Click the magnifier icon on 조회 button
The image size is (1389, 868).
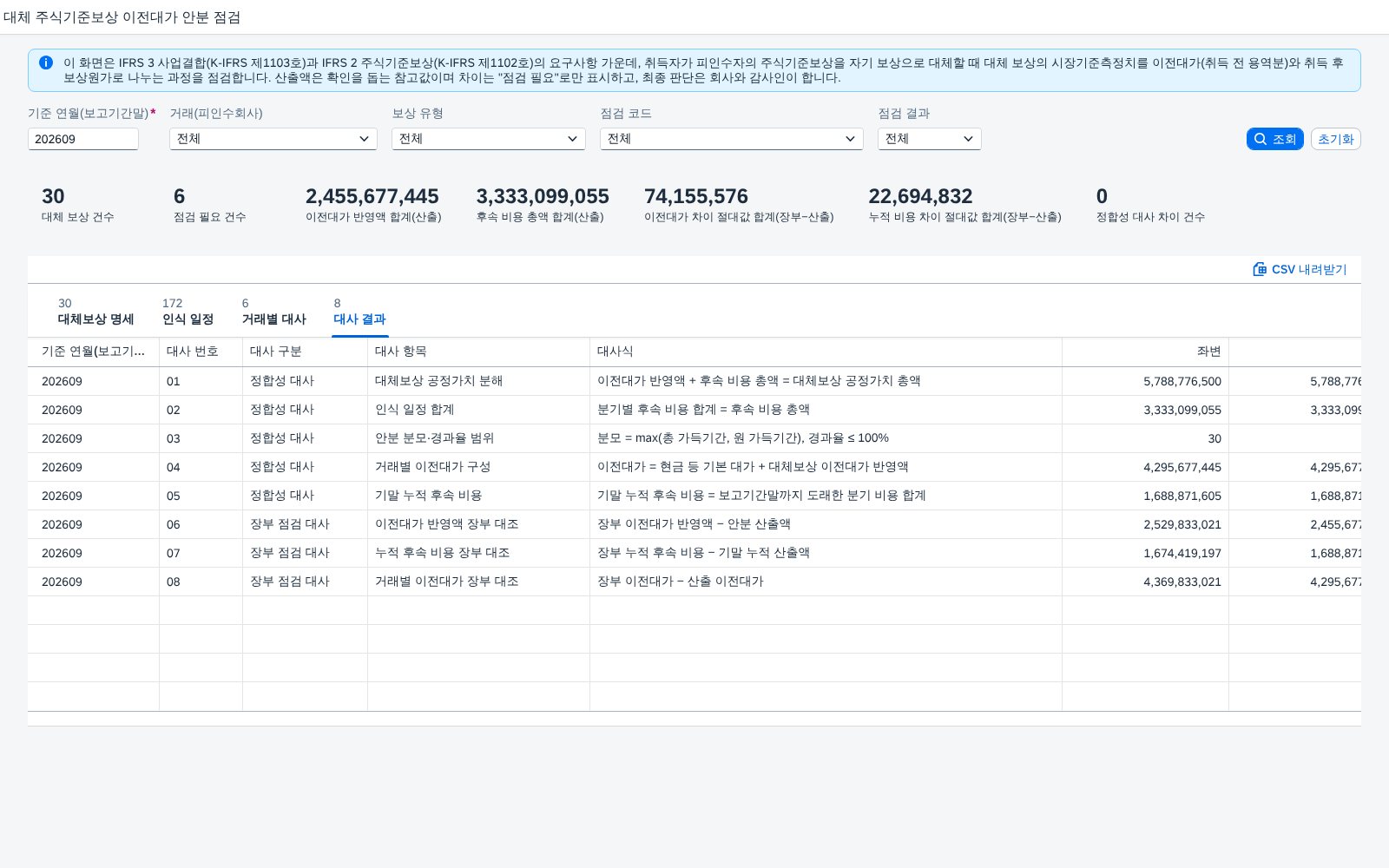(x=1261, y=139)
